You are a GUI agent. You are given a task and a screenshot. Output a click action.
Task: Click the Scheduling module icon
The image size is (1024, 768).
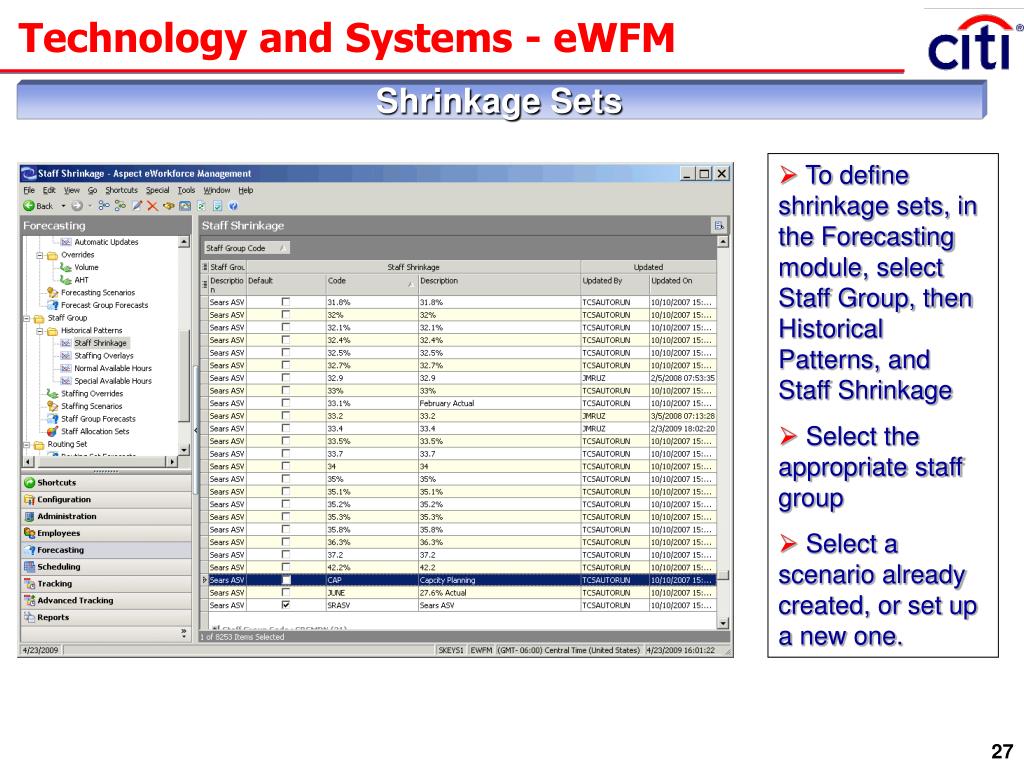(29, 567)
